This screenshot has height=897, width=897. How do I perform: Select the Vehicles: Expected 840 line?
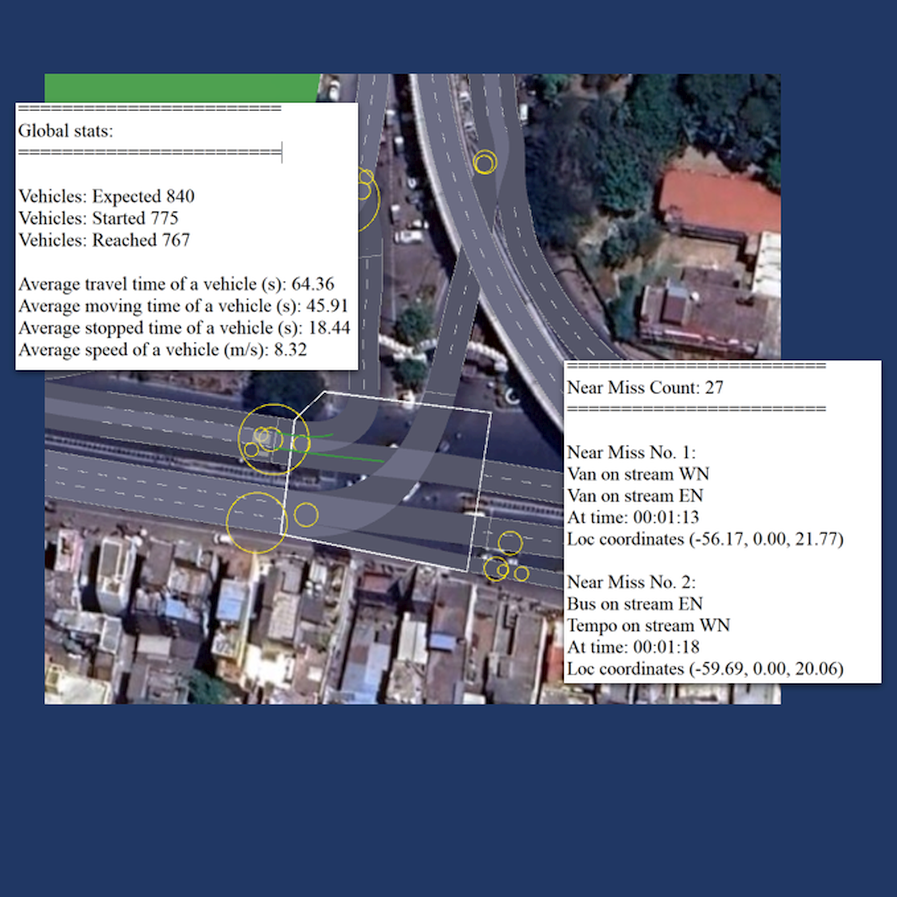[106, 196]
